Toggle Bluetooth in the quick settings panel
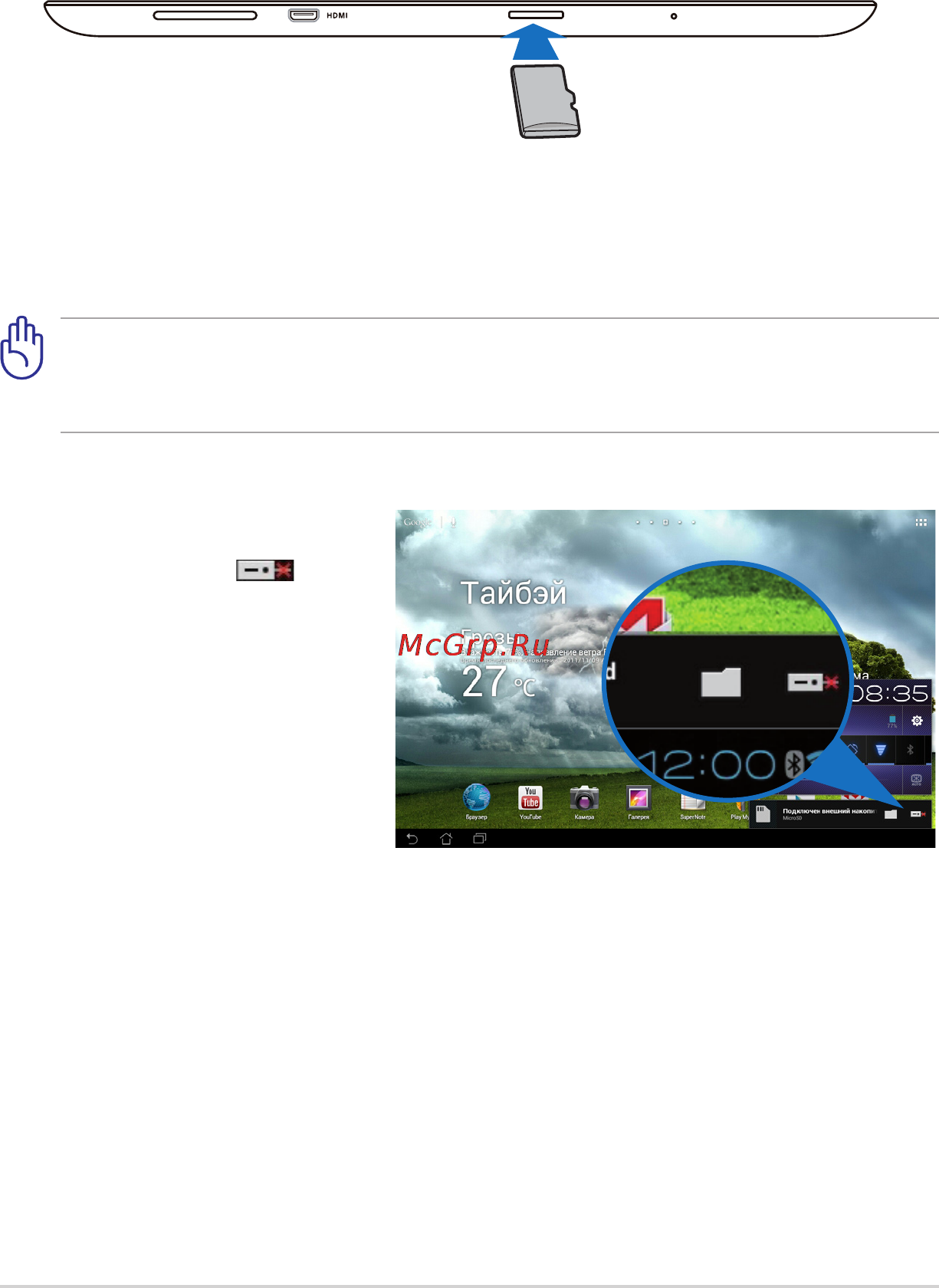939x1288 pixels. coord(910,749)
